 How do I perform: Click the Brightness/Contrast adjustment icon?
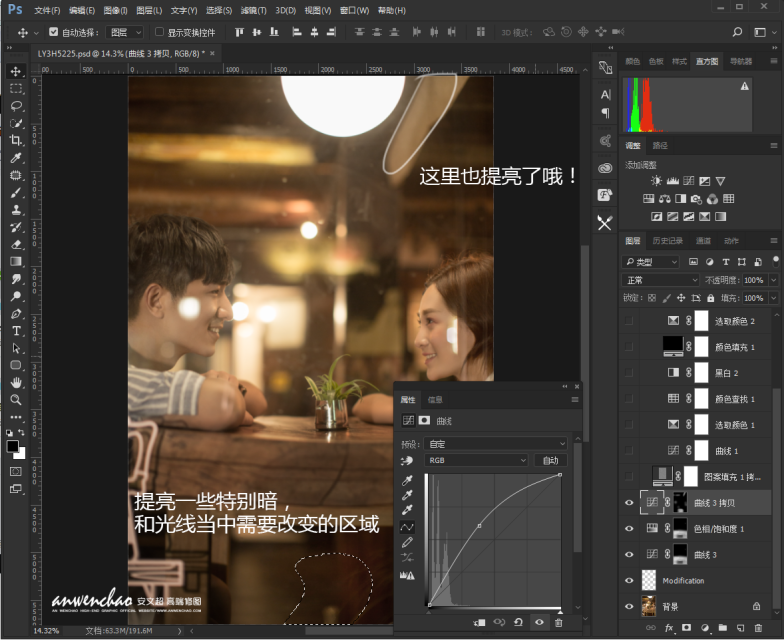pyautogui.click(x=656, y=181)
